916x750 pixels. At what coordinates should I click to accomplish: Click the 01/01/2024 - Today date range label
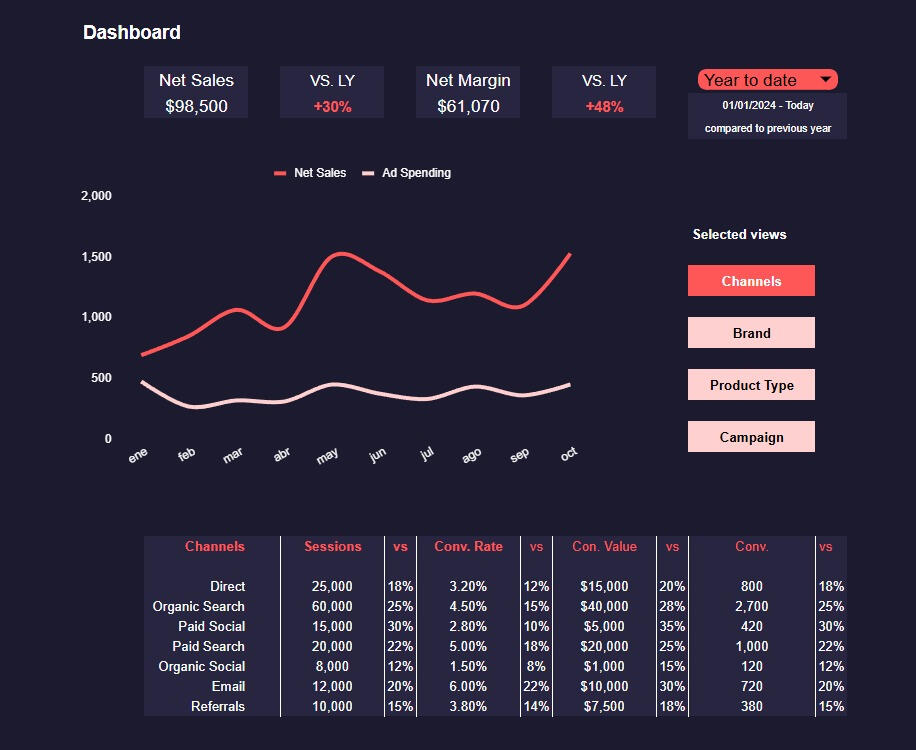click(x=766, y=105)
